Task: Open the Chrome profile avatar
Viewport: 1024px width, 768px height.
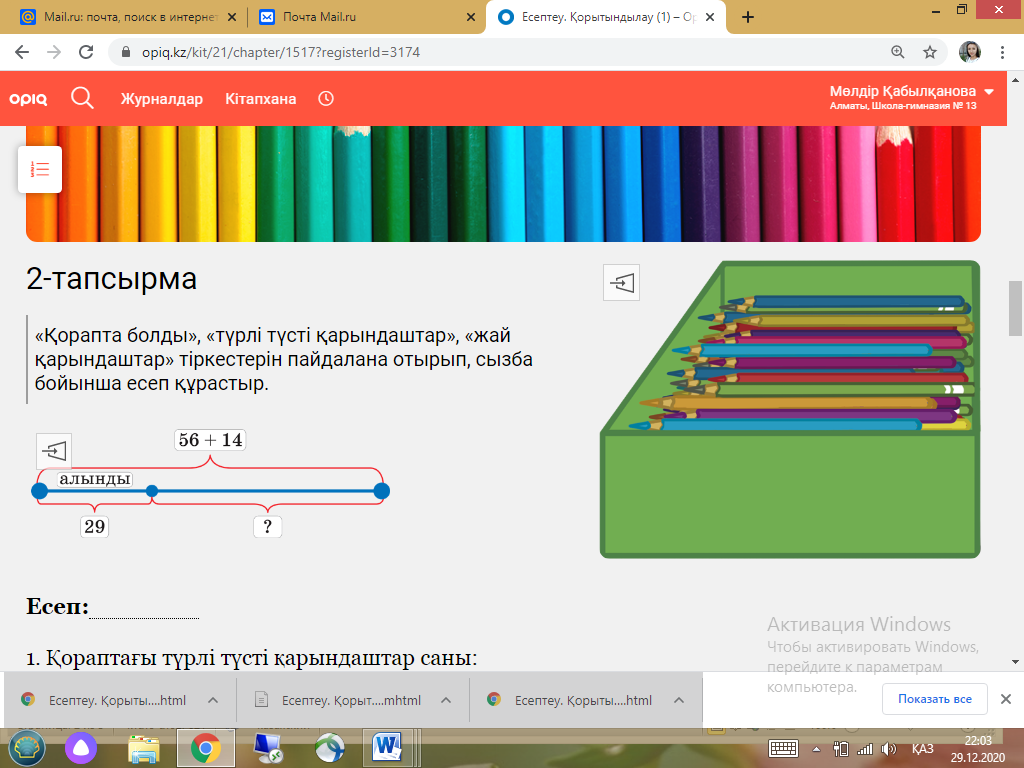Action: 970,52
